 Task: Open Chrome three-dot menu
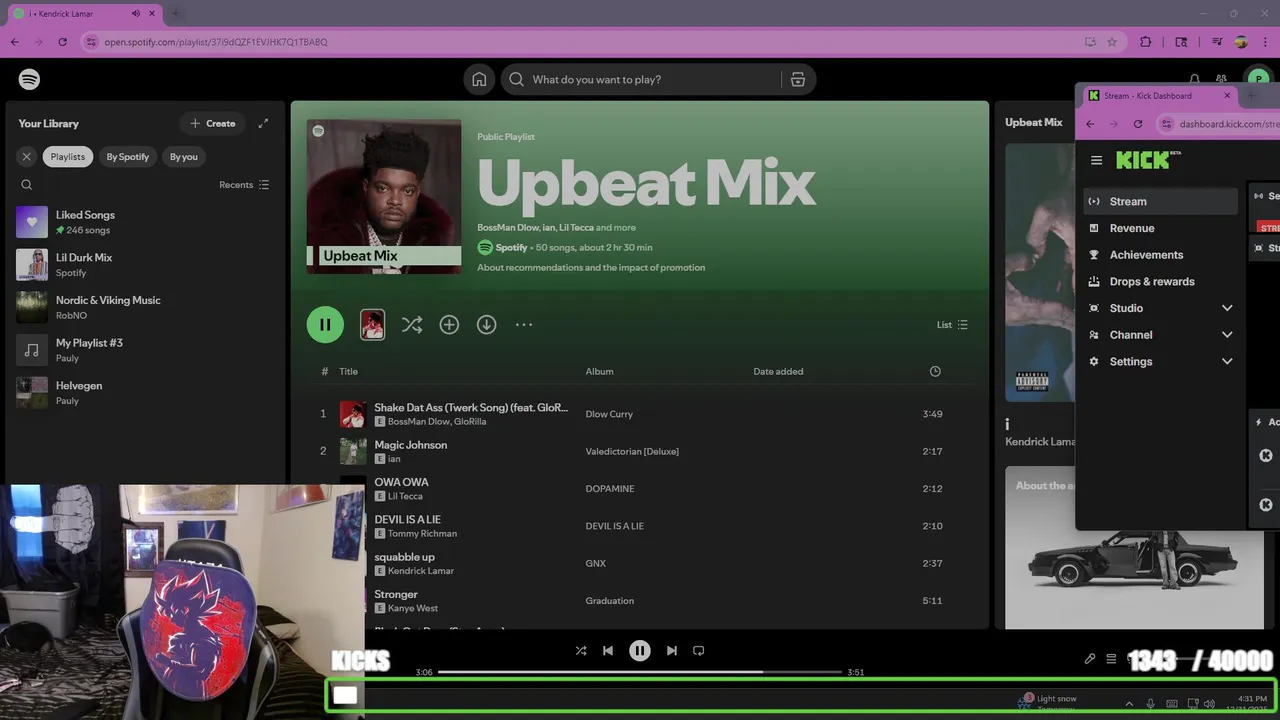coord(1266,42)
